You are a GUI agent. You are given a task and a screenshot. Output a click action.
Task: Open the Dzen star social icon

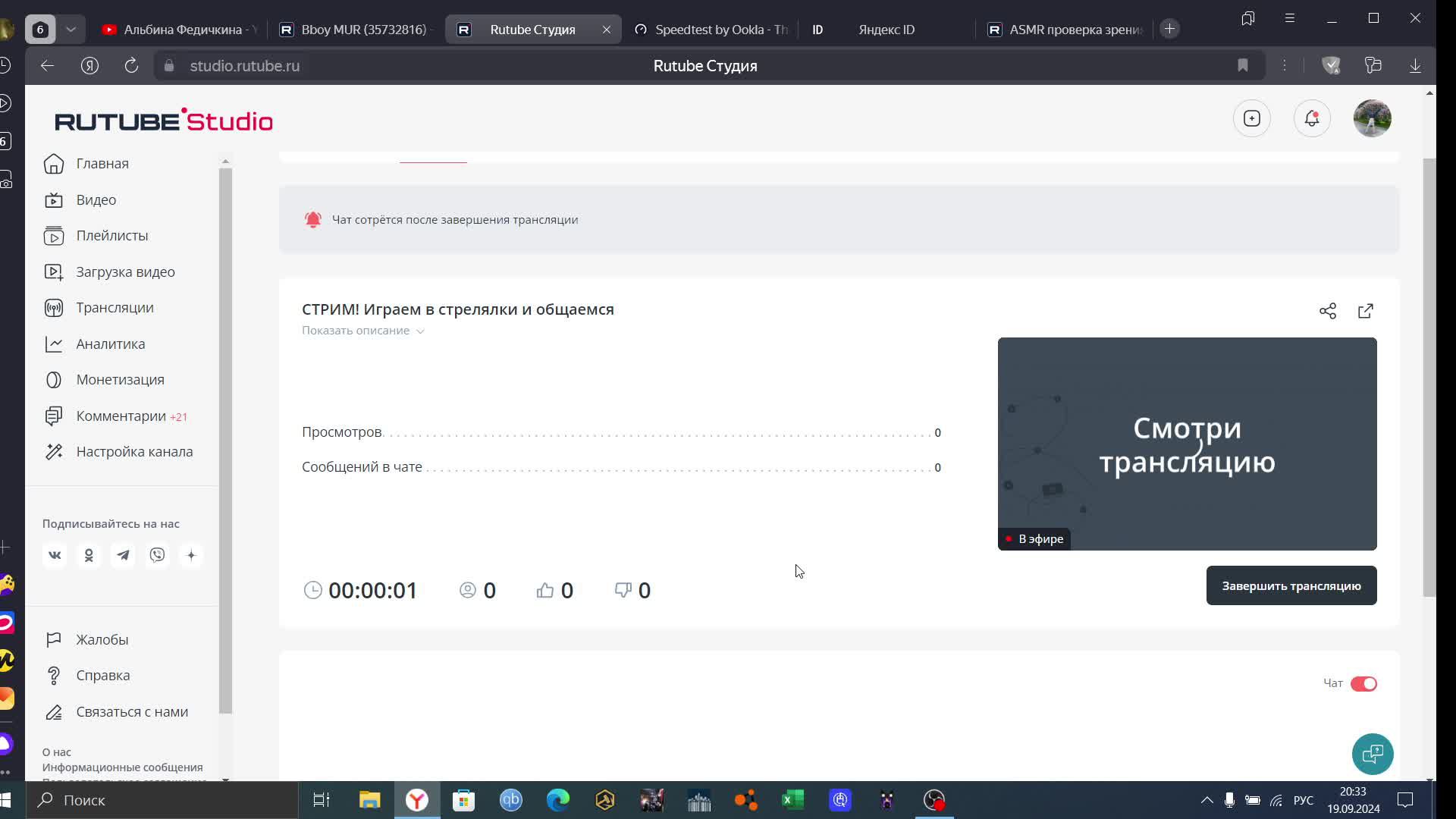(x=191, y=556)
